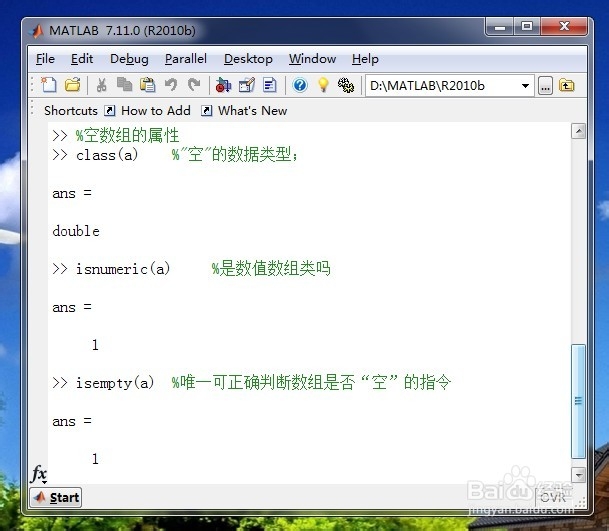This screenshot has height=531, width=609.
Task: Click the vertical scrollbar thumb
Action: 579,401
